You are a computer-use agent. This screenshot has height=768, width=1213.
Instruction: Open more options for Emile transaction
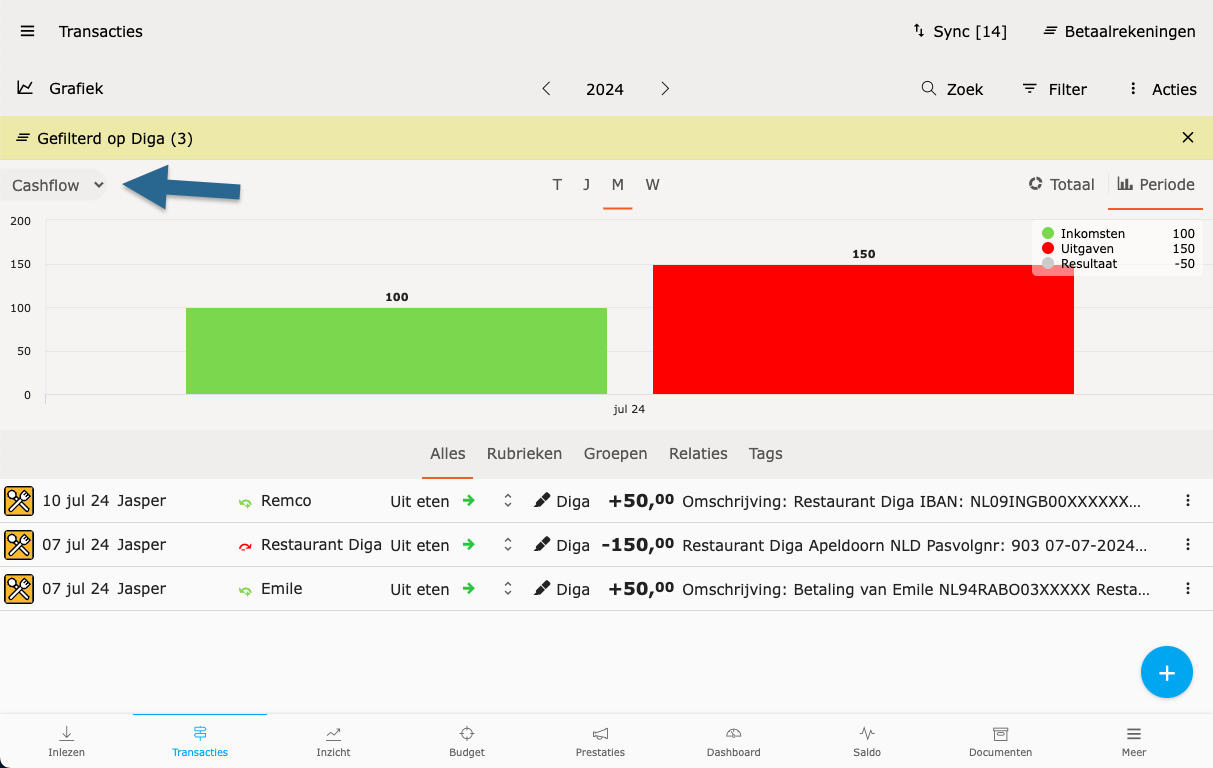tap(1188, 589)
